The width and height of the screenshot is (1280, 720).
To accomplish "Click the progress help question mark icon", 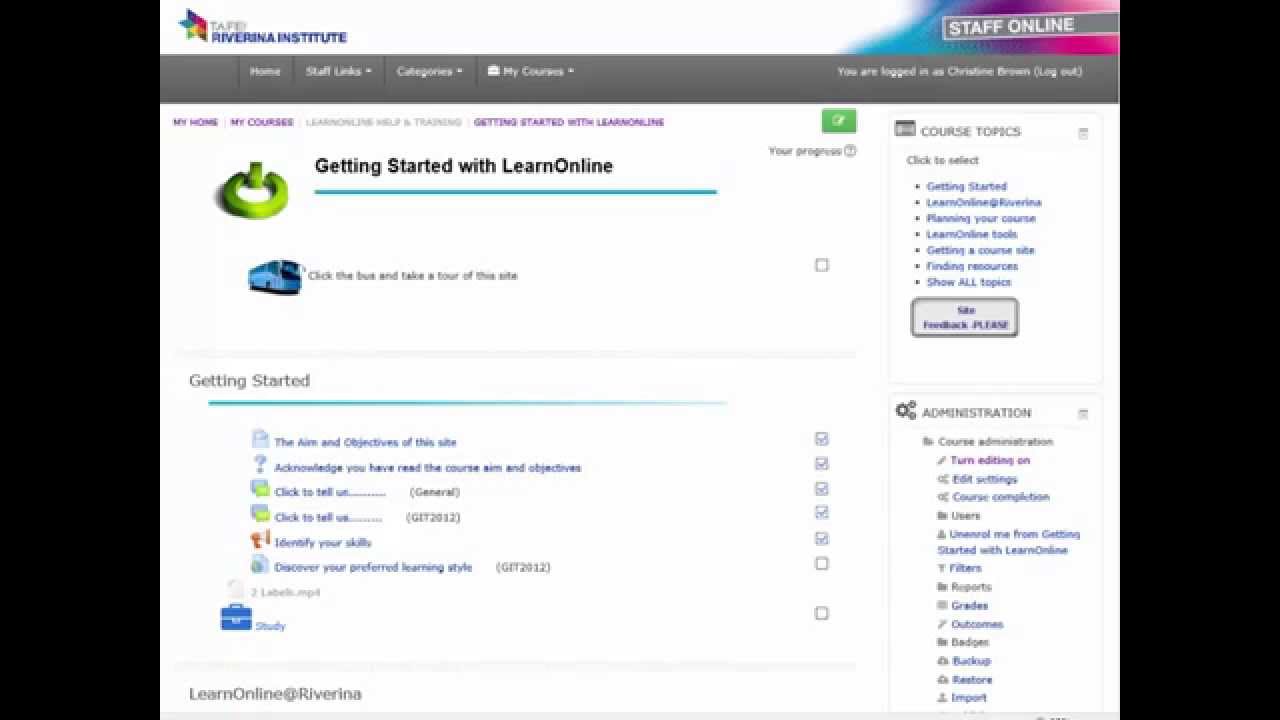I will [x=850, y=151].
